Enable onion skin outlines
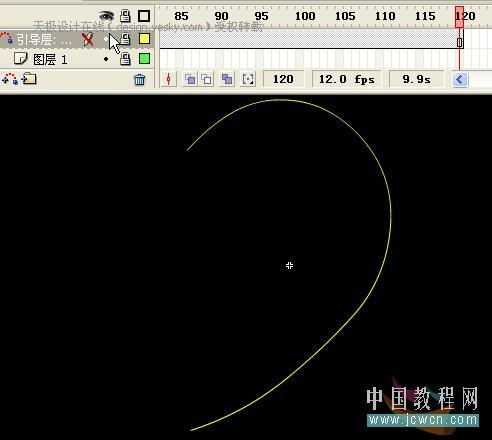492x440 pixels. 207,79
